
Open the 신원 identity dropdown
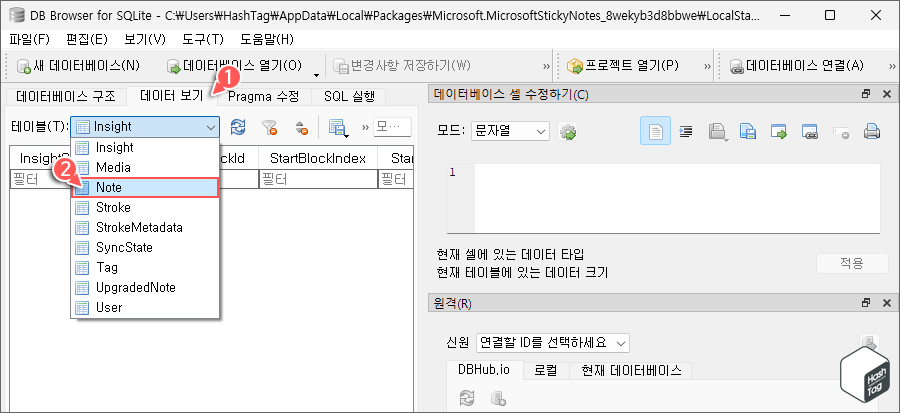coord(552,343)
